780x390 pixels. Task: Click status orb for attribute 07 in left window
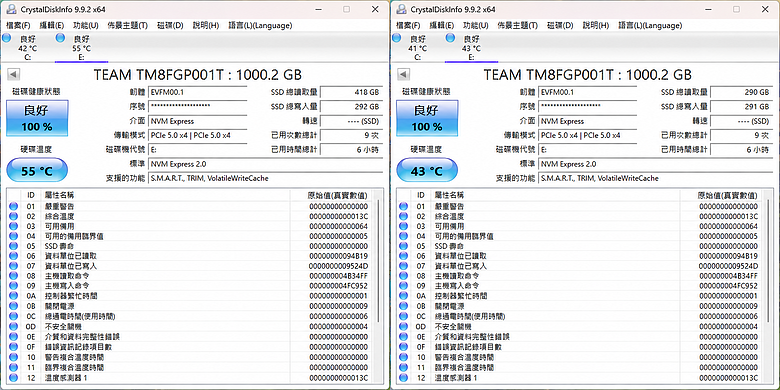click(13, 266)
